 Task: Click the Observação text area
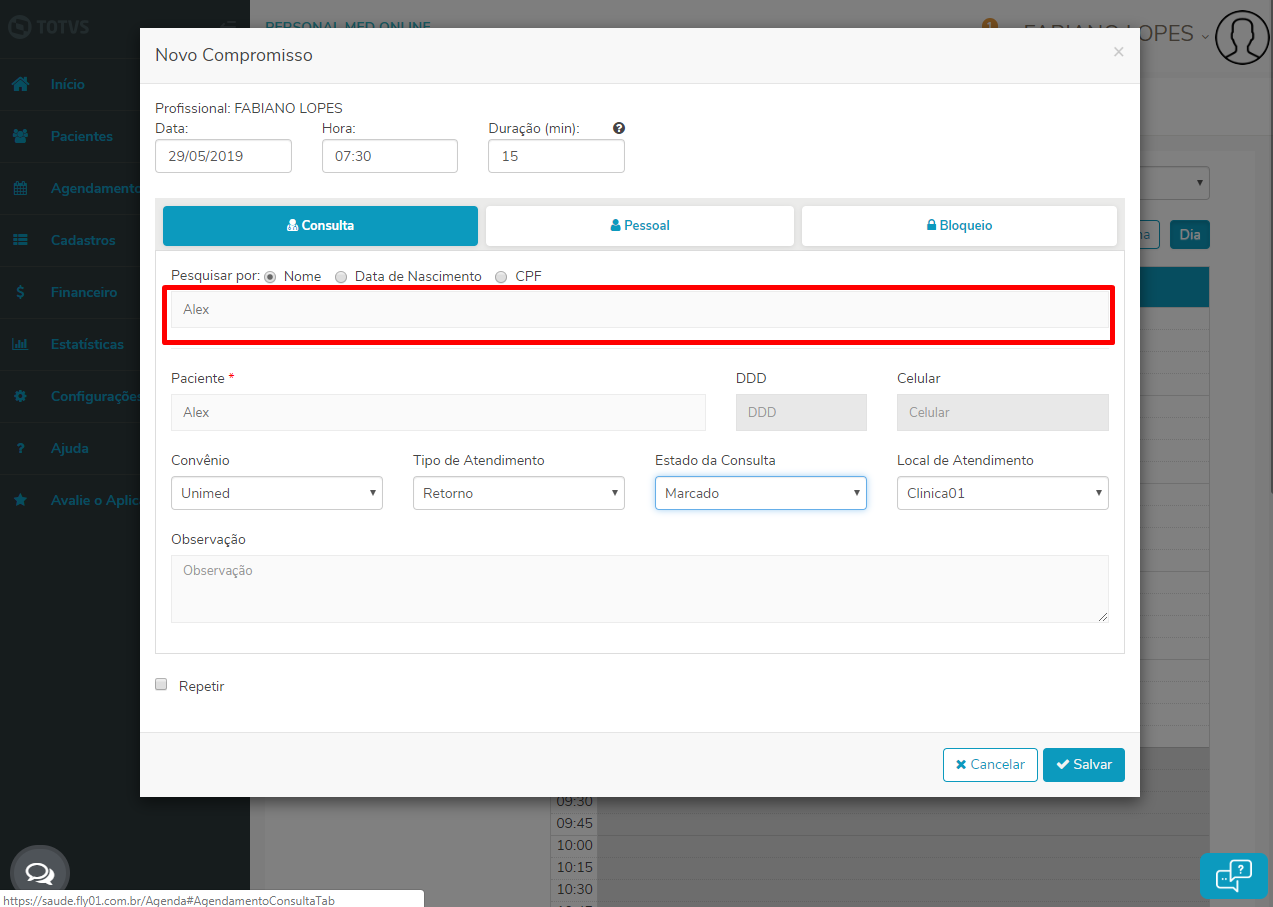(640, 589)
